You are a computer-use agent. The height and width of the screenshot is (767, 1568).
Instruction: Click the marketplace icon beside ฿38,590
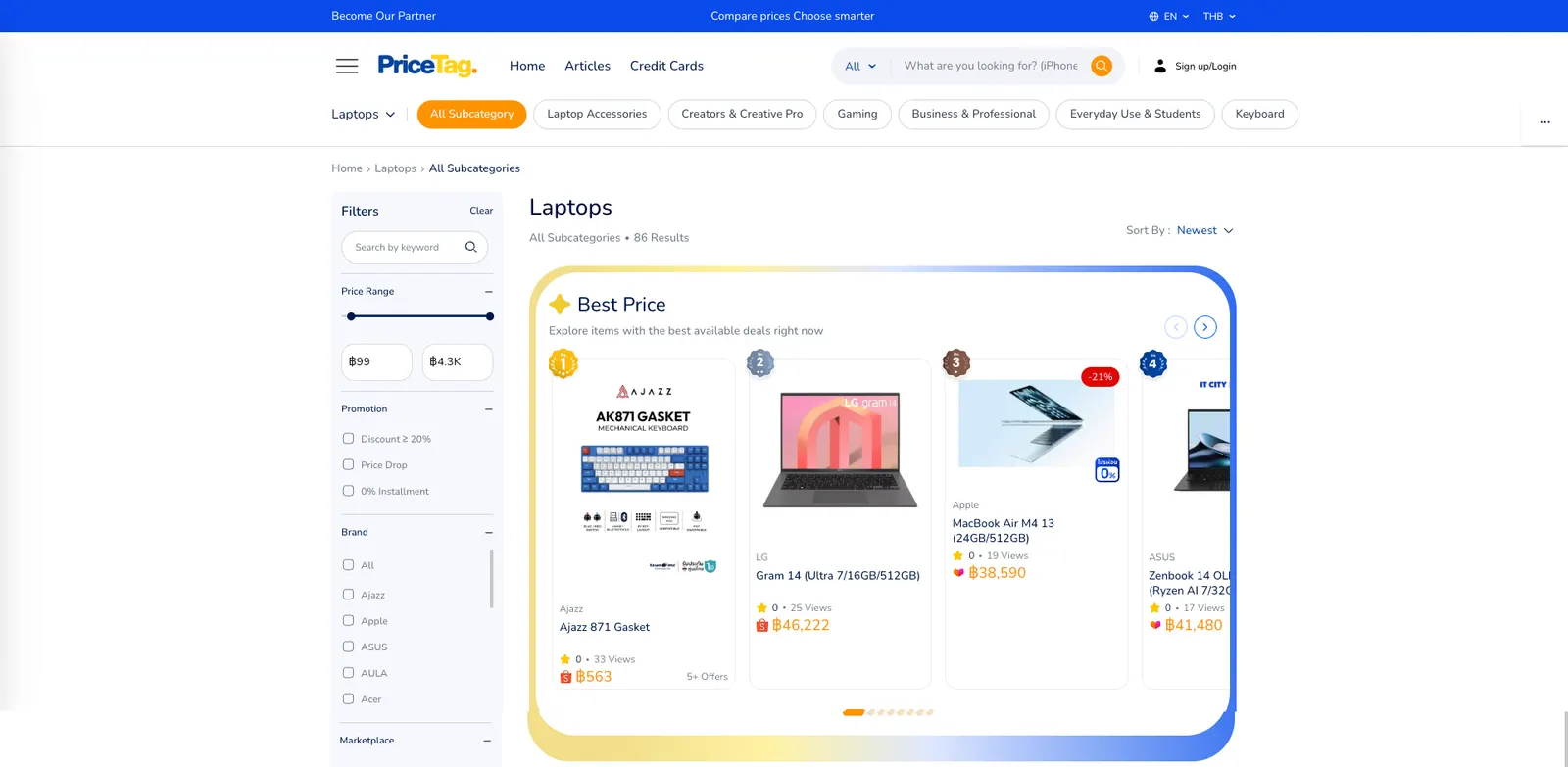[x=958, y=573]
